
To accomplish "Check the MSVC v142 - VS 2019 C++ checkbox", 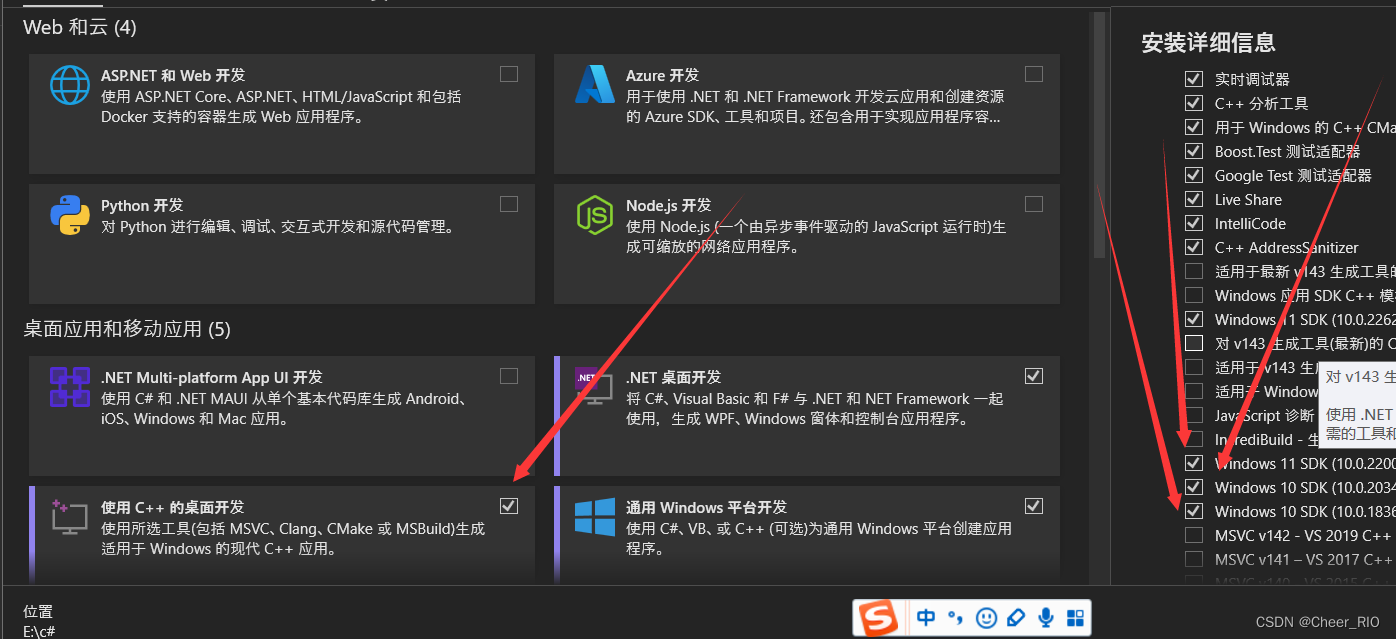I will click(x=1194, y=535).
